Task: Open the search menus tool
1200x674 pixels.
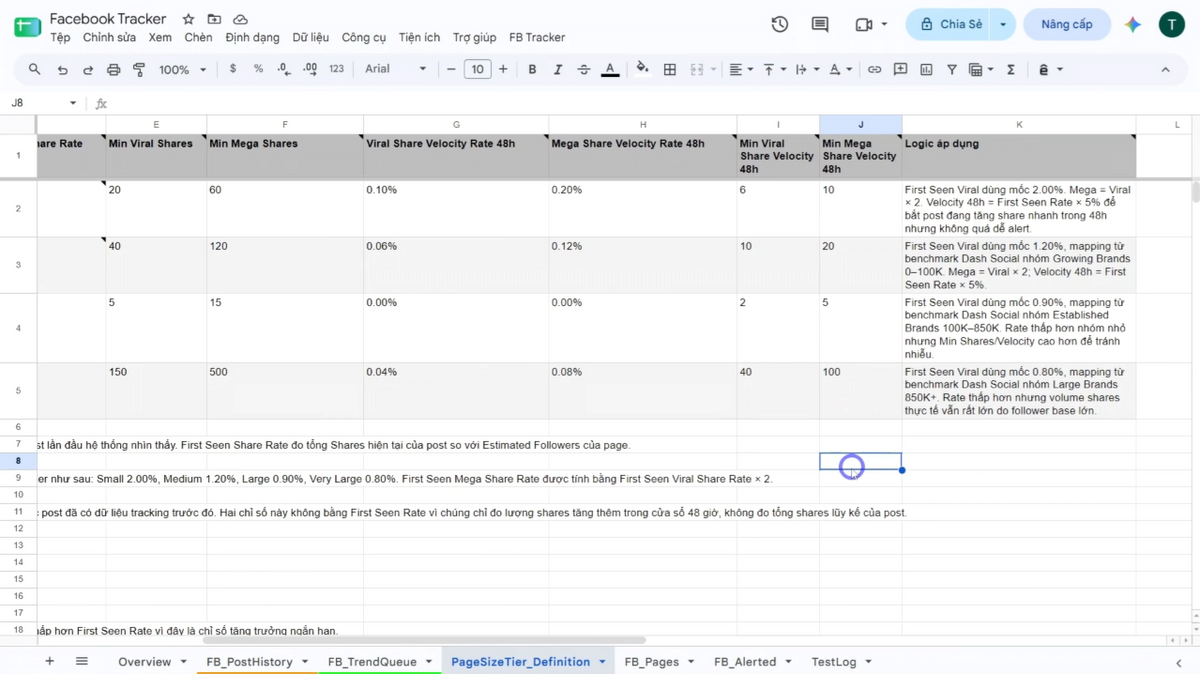Action: click(x=35, y=69)
